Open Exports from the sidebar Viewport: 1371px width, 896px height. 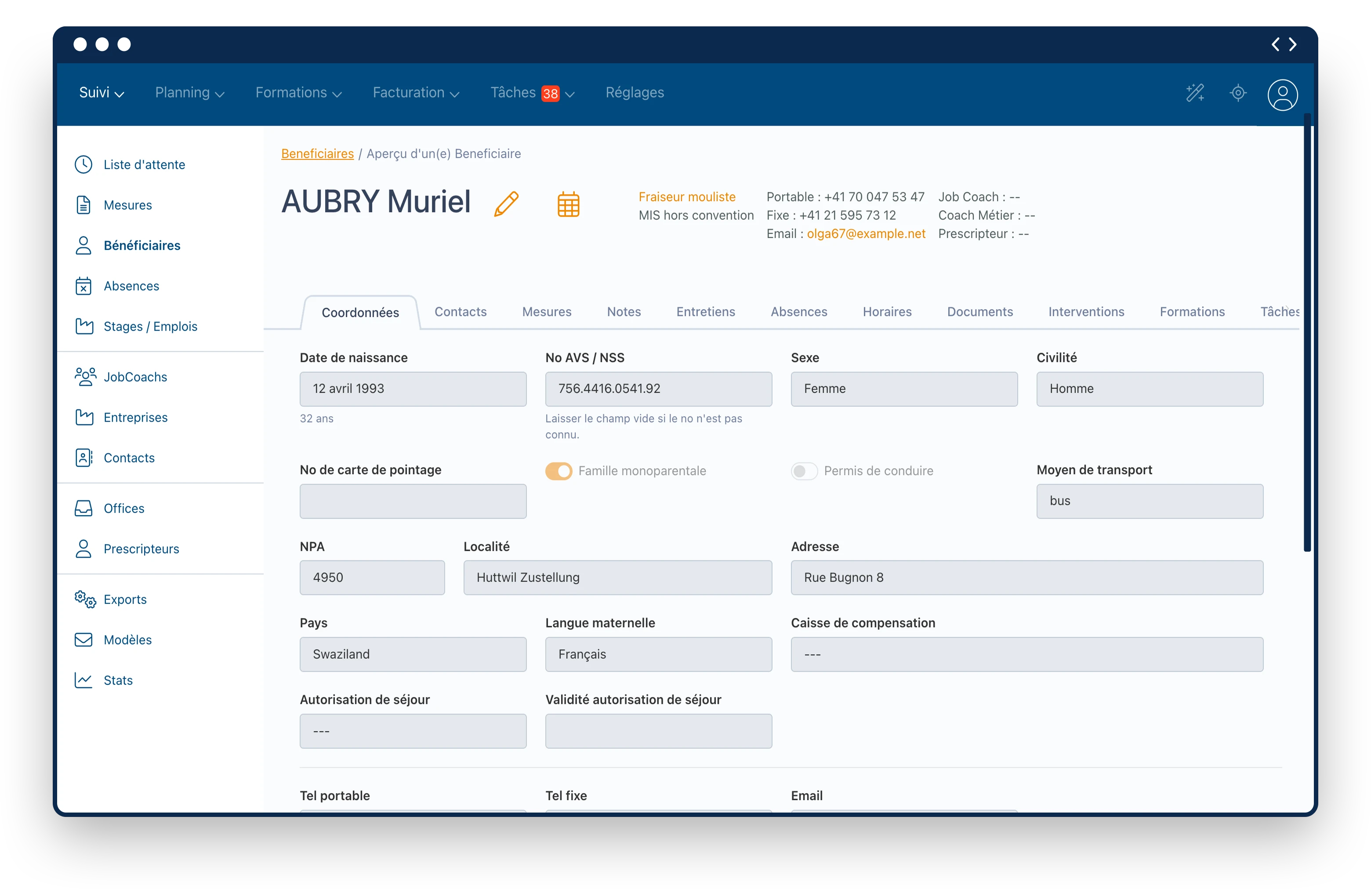pos(124,599)
